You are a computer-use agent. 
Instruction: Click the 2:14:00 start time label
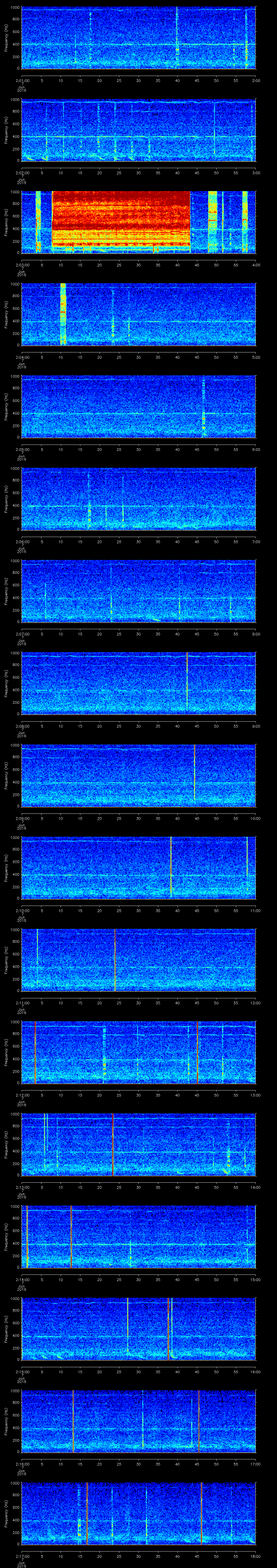click(22, 1279)
